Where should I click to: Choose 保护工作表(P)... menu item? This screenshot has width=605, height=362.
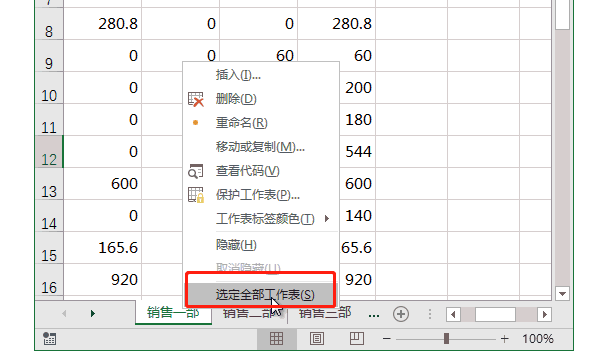(x=257, y=195)
